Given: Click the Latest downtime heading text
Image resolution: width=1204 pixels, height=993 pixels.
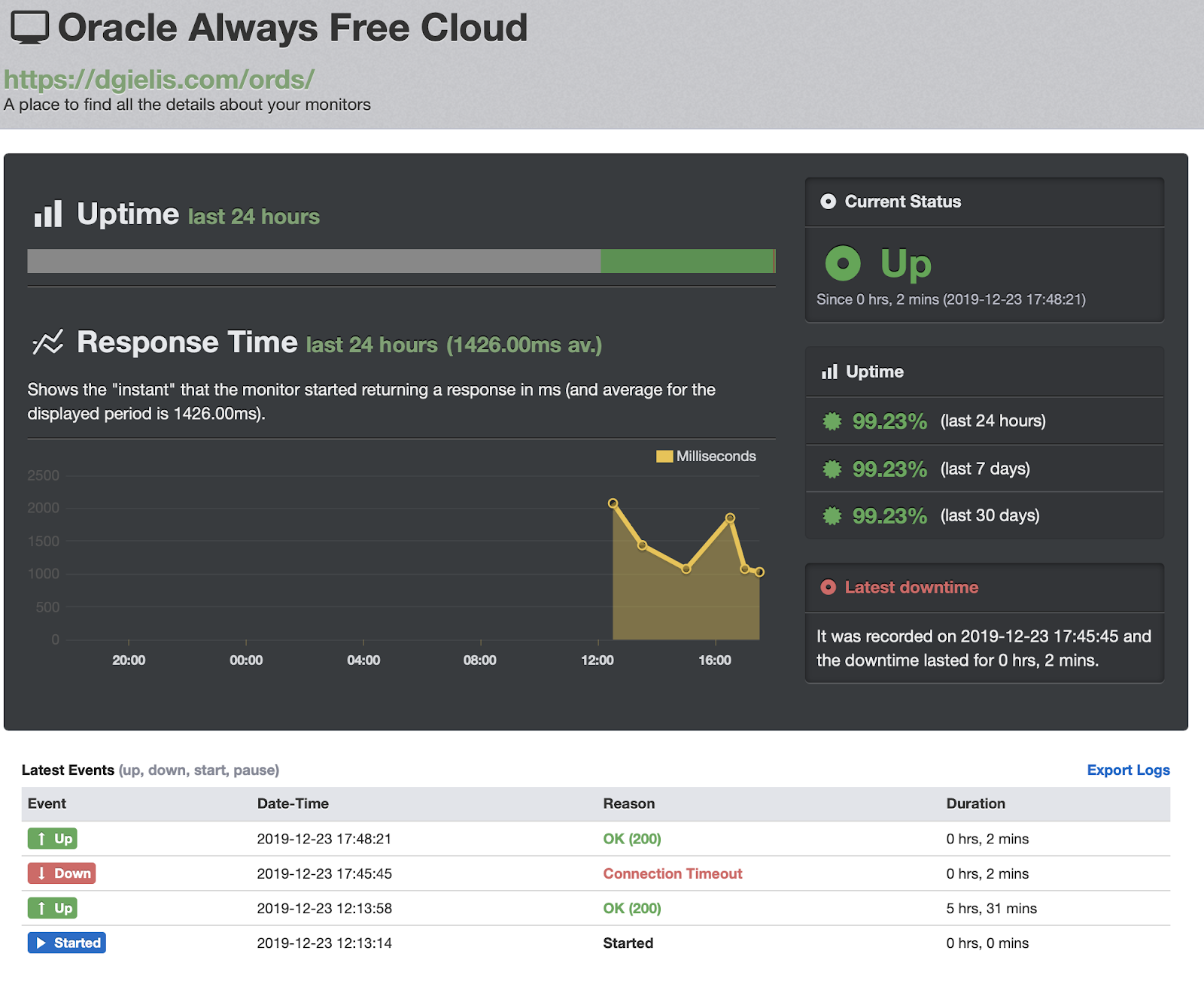Looking at the screenshot, I should 911,588.
